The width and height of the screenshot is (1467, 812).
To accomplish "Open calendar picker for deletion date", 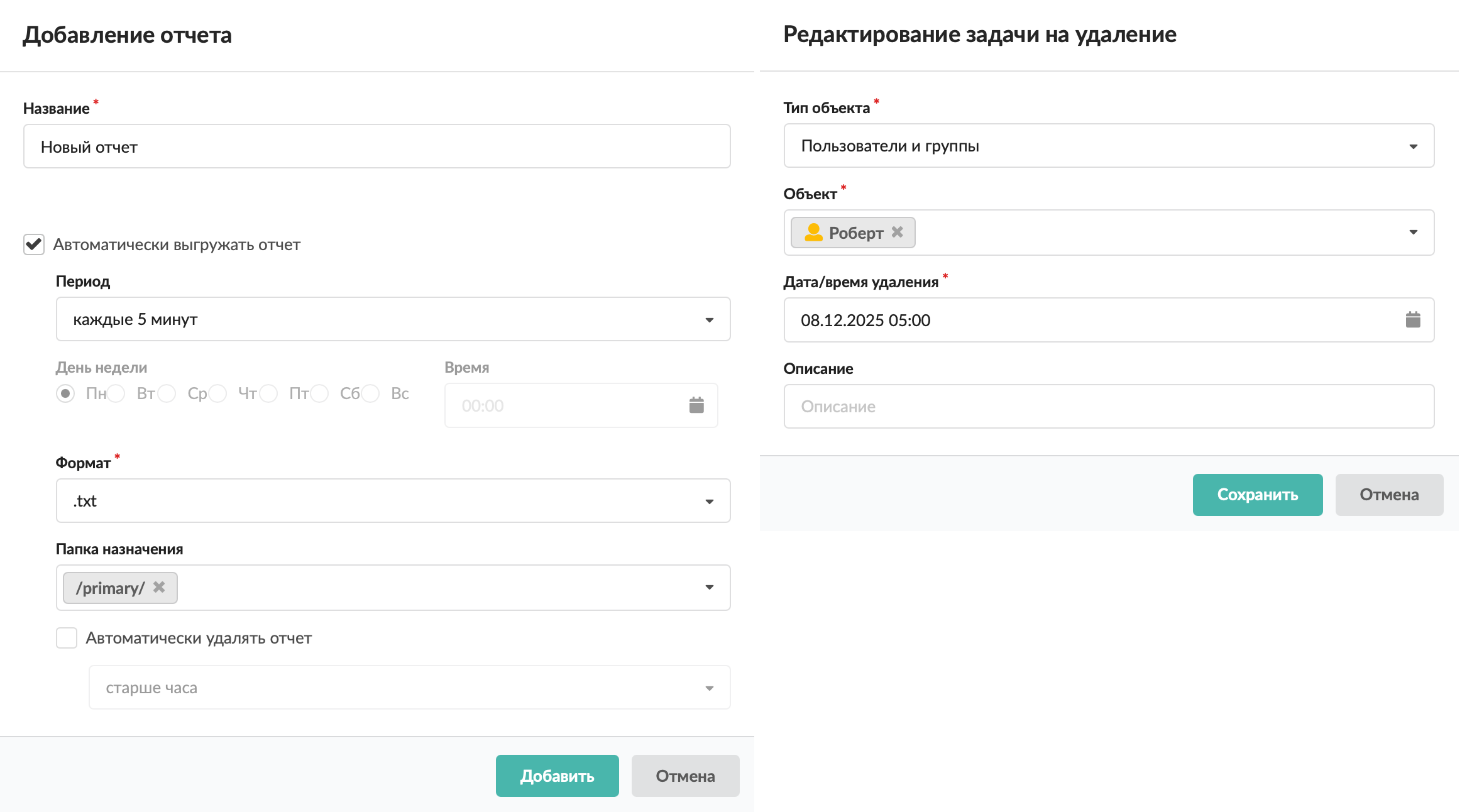I will click(1412, 320).
